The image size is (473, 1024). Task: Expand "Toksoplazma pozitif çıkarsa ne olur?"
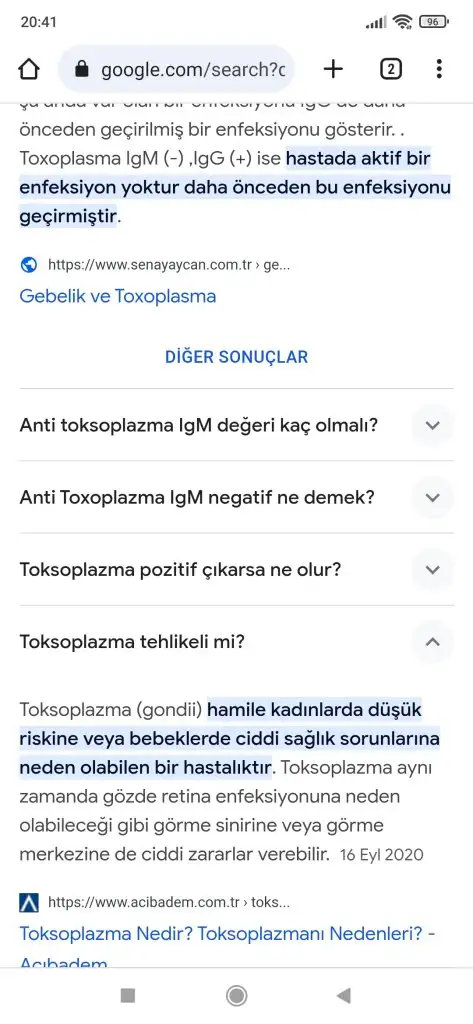236,569
